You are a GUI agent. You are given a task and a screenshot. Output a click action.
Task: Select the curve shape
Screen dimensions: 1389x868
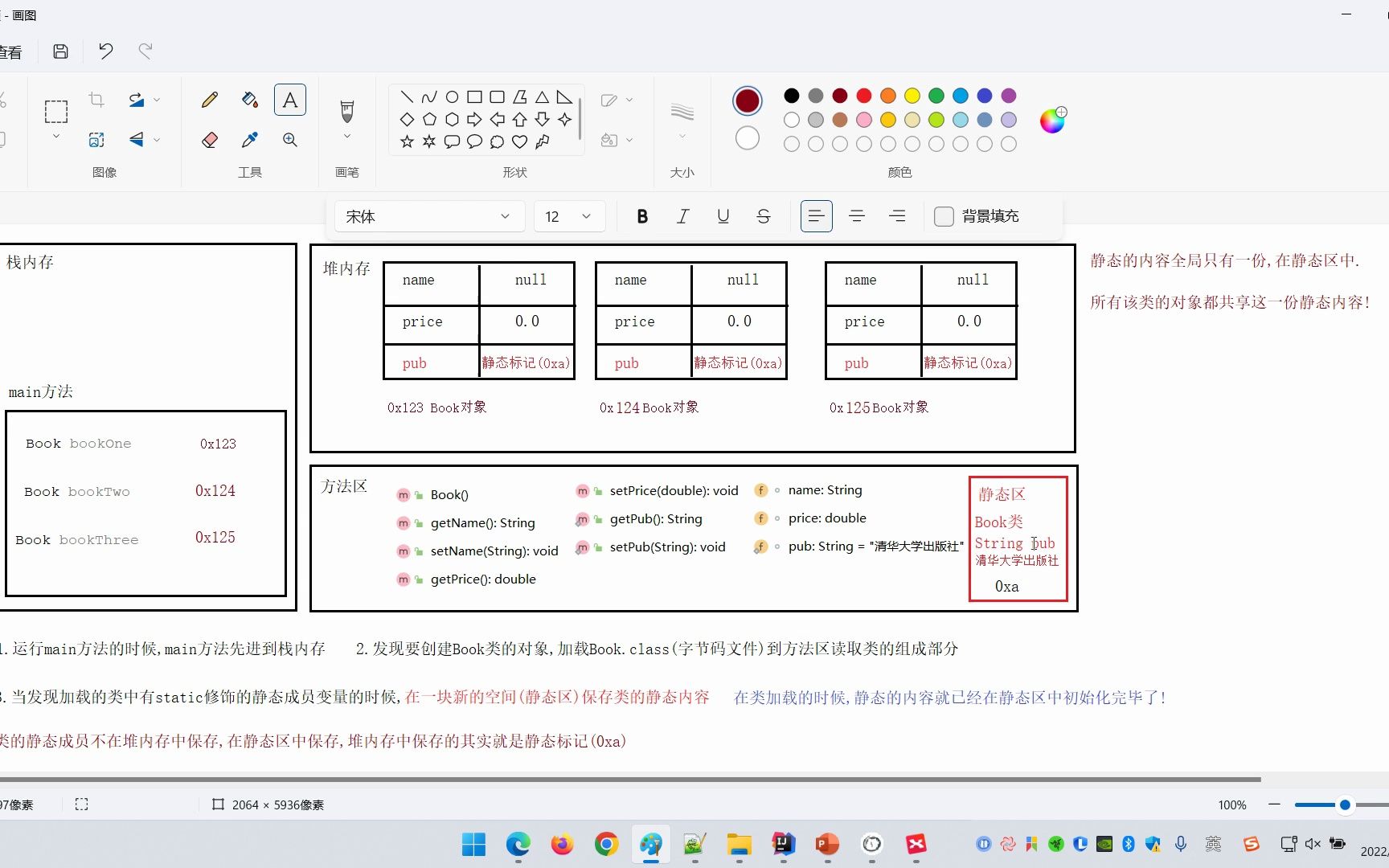(x=429, y=97)
